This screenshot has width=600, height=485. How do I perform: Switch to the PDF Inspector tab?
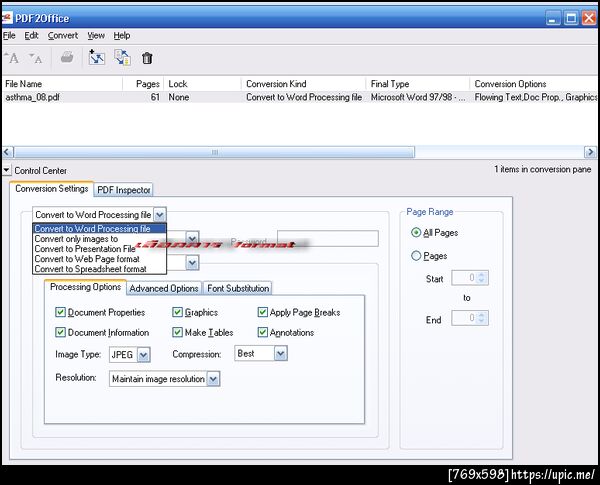(123, 190)
